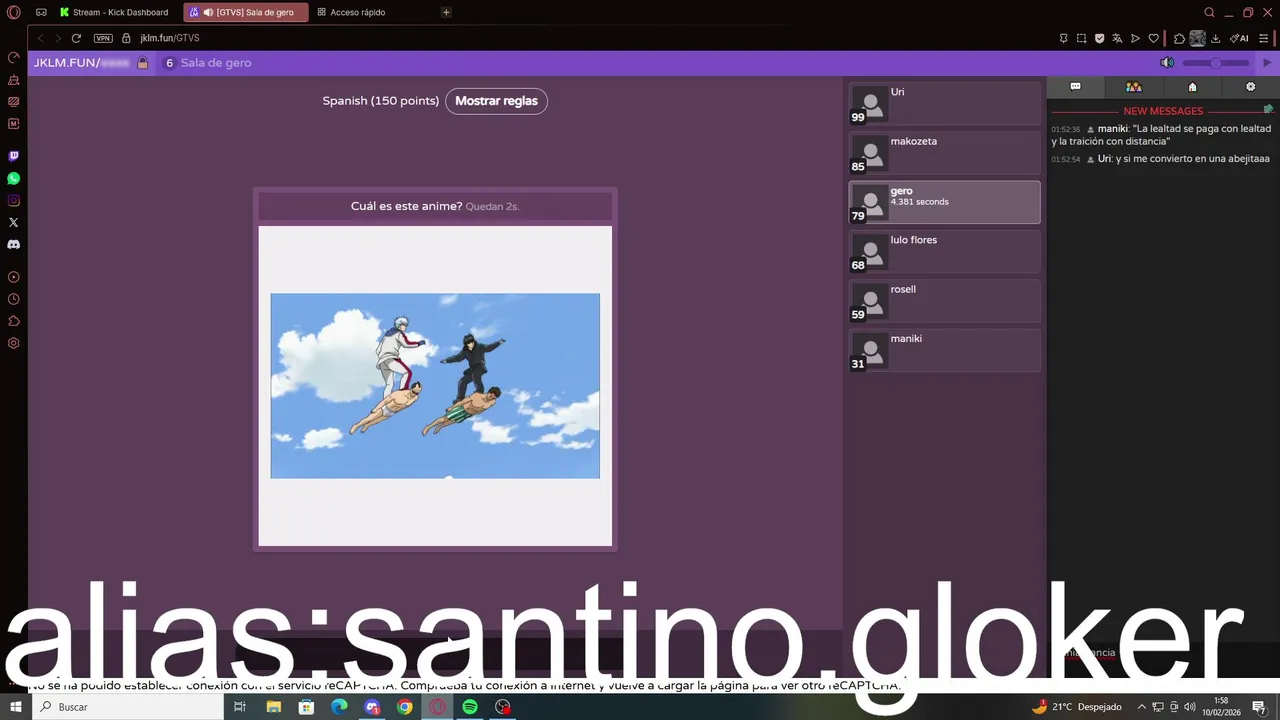Click maniki's name in chat message
Image resolution: width=1280 pixels, height=720 pixels.
1113,129
